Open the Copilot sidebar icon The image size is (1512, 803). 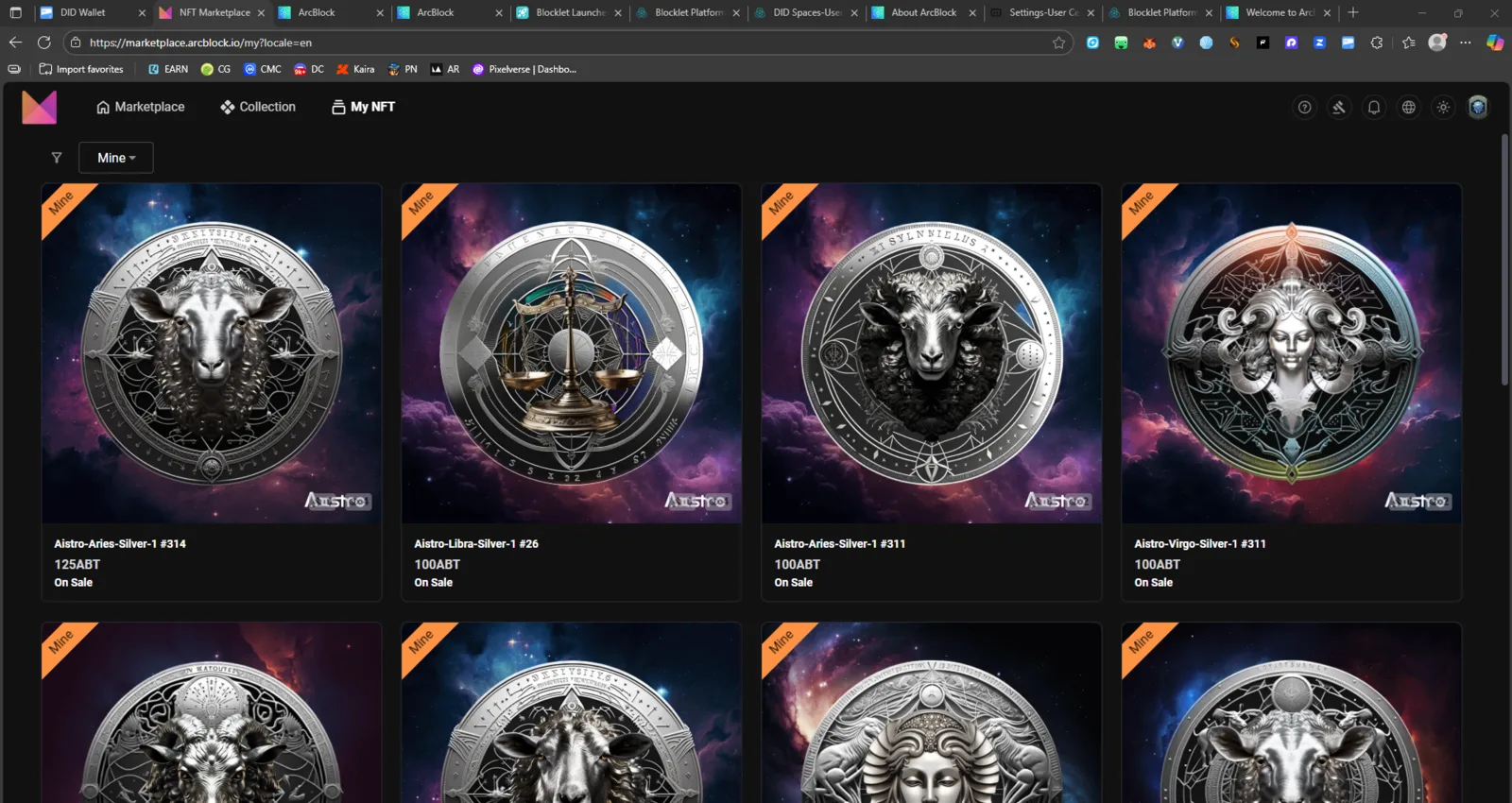pyautogui.click(x=1494, y=43)
